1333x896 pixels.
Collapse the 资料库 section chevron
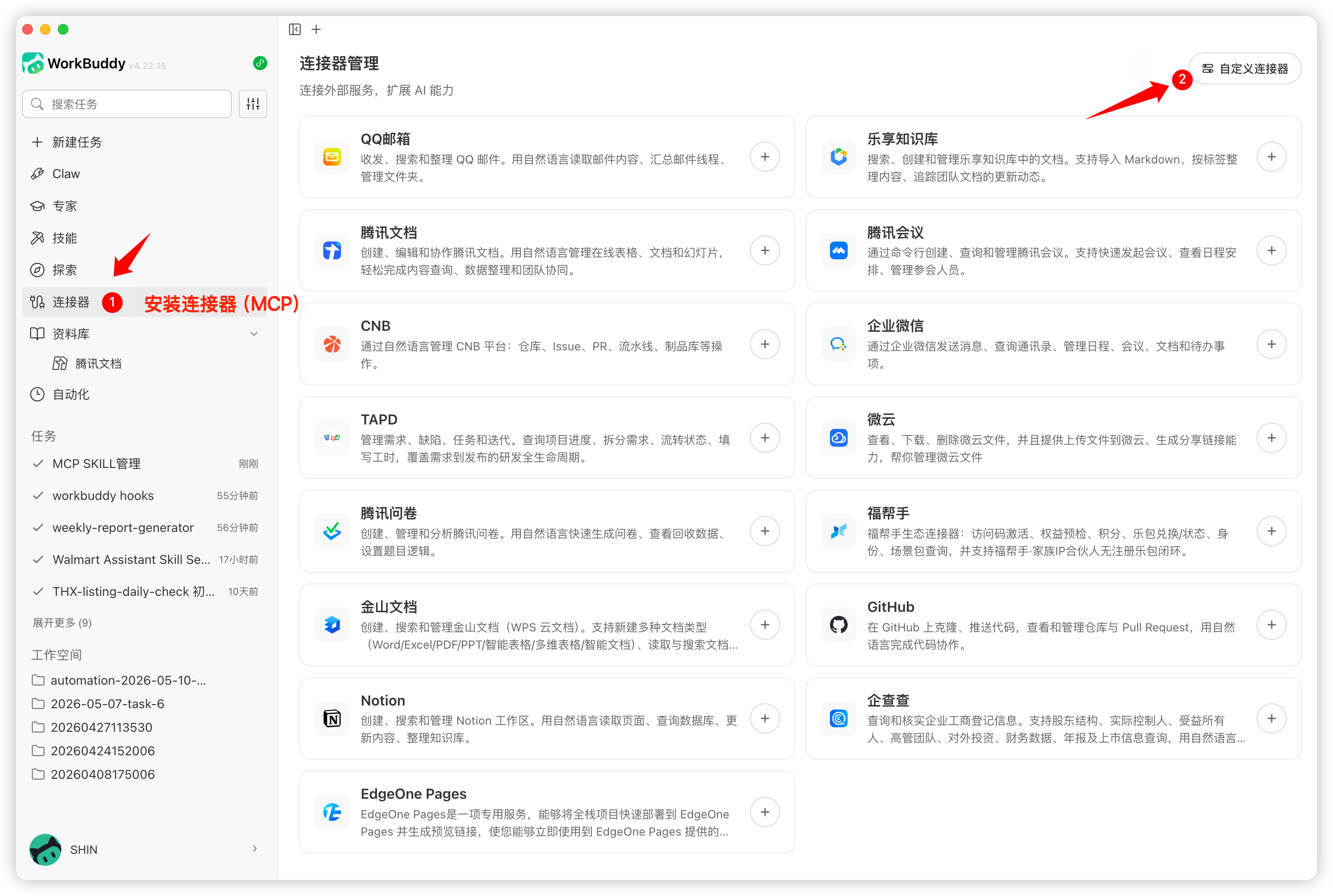[254, 334]
